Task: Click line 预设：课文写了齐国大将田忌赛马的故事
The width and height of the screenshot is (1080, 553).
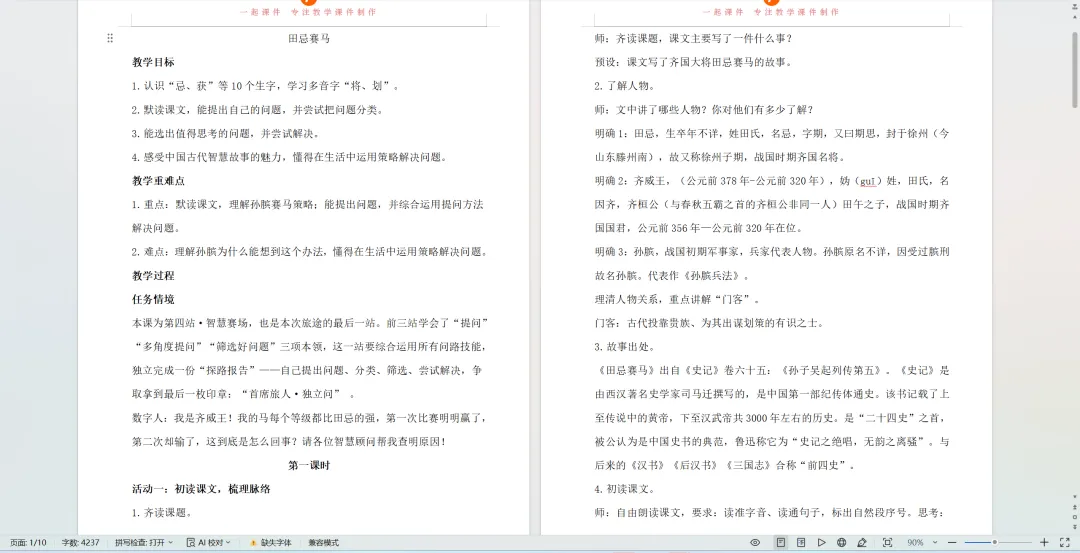Action: coord(694,62)
